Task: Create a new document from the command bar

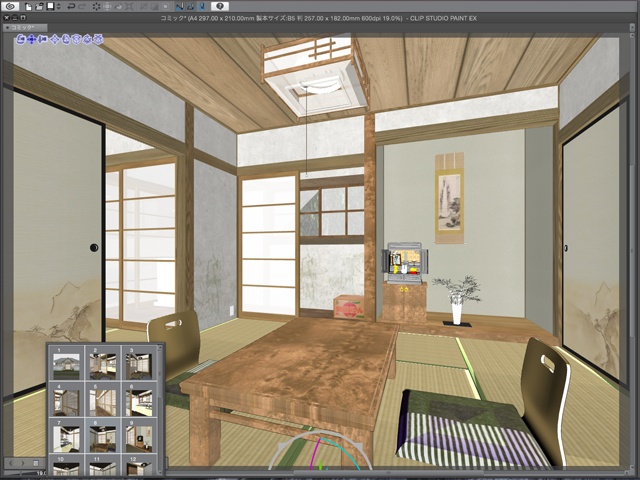Action: coord(29,7)
